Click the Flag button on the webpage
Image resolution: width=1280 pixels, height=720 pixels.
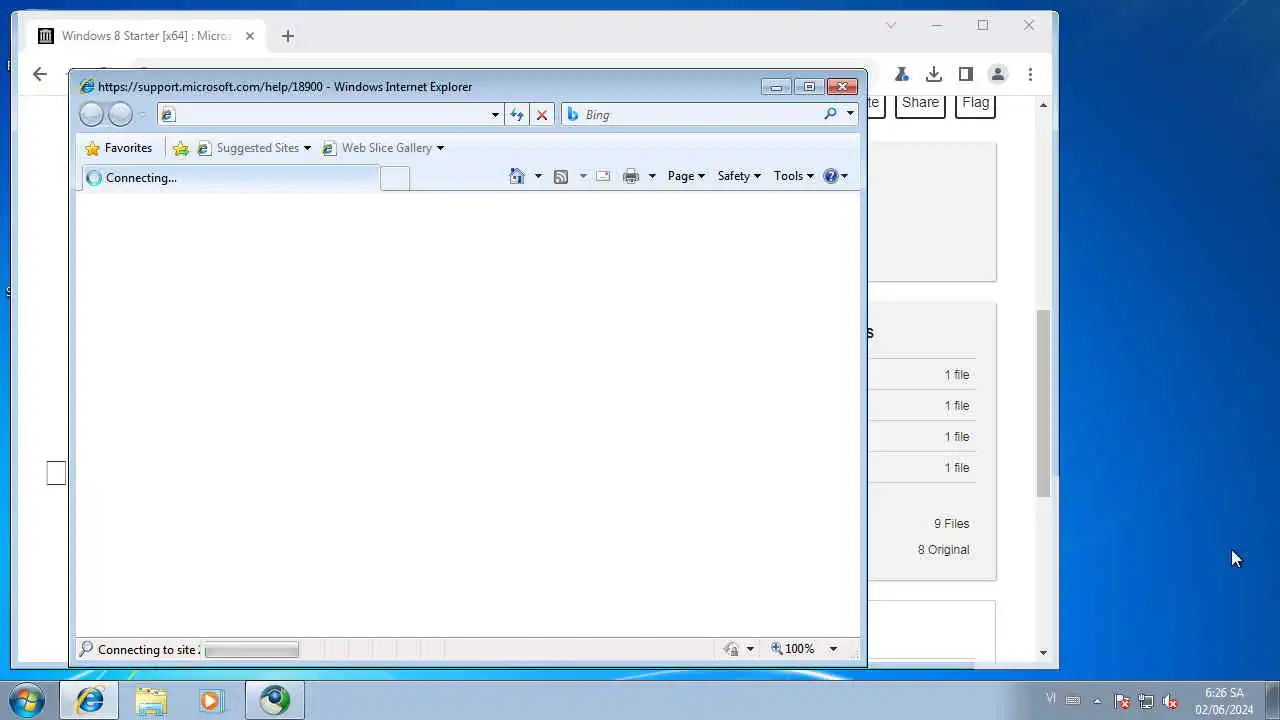coord(975,102)
